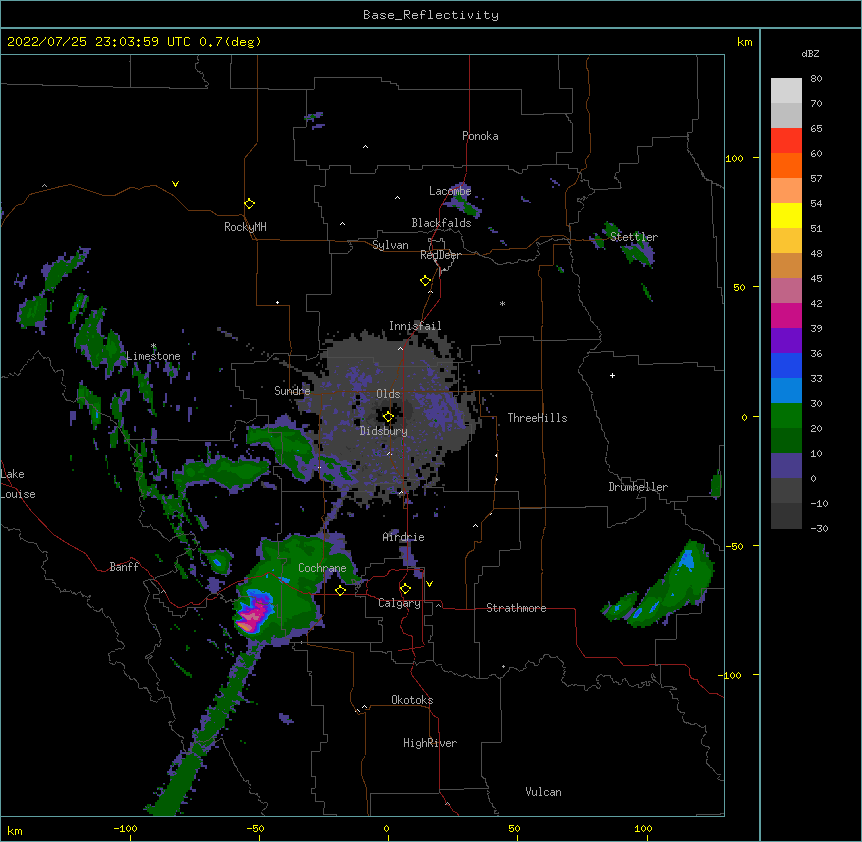This screenshot has height=842, width=862.
Task: Select the Stettler label
Action: [634, 237]
